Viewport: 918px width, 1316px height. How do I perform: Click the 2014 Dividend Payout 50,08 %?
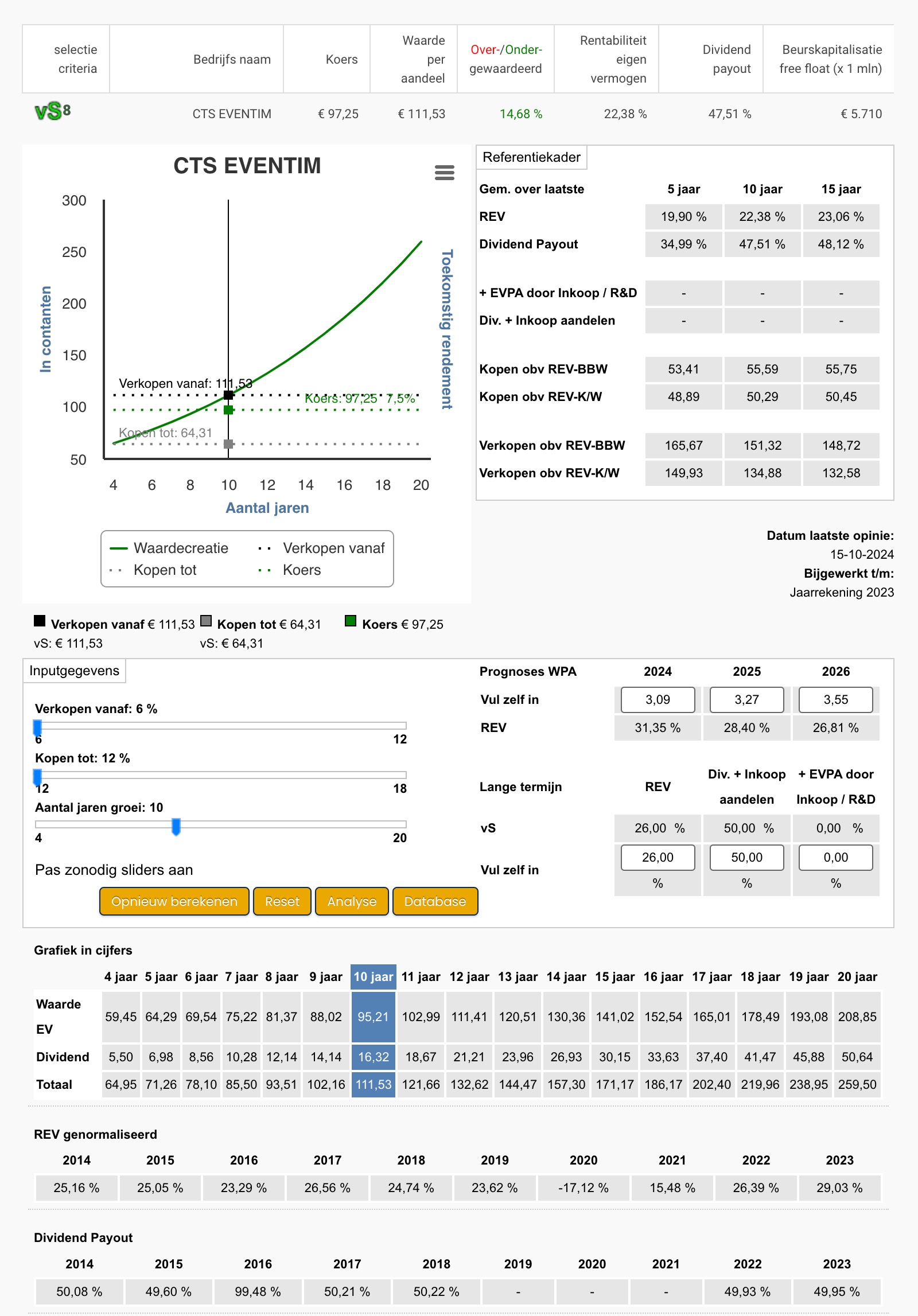click(79, 1292)
